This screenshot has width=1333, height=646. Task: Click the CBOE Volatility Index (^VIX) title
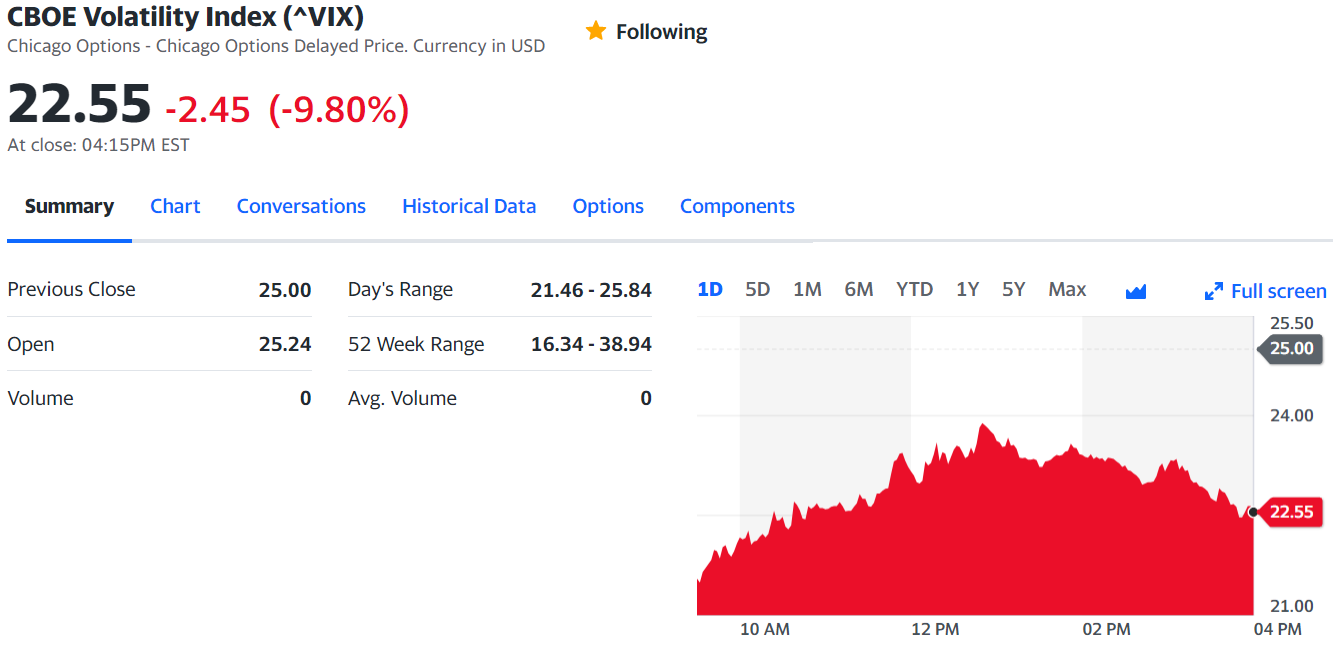pyautogui.click(x=185, y=17)
